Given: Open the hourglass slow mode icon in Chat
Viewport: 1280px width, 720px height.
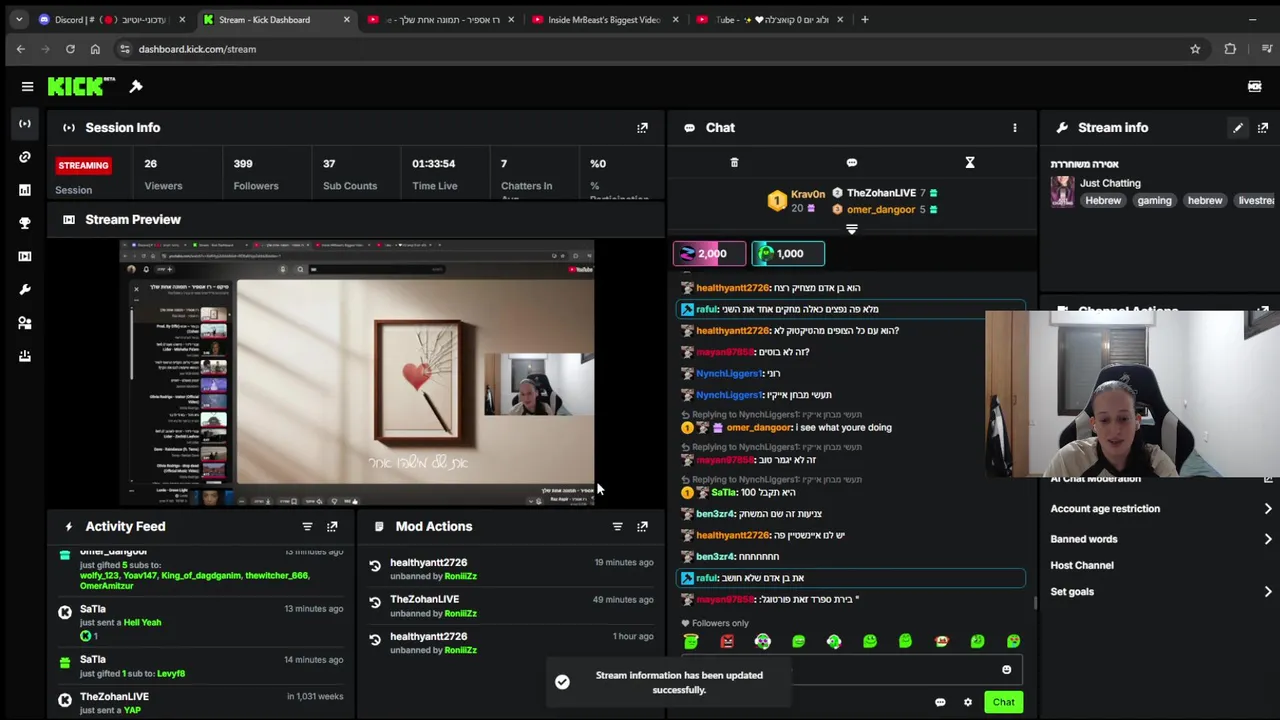Looking at the screenshot, I should 970,162.
